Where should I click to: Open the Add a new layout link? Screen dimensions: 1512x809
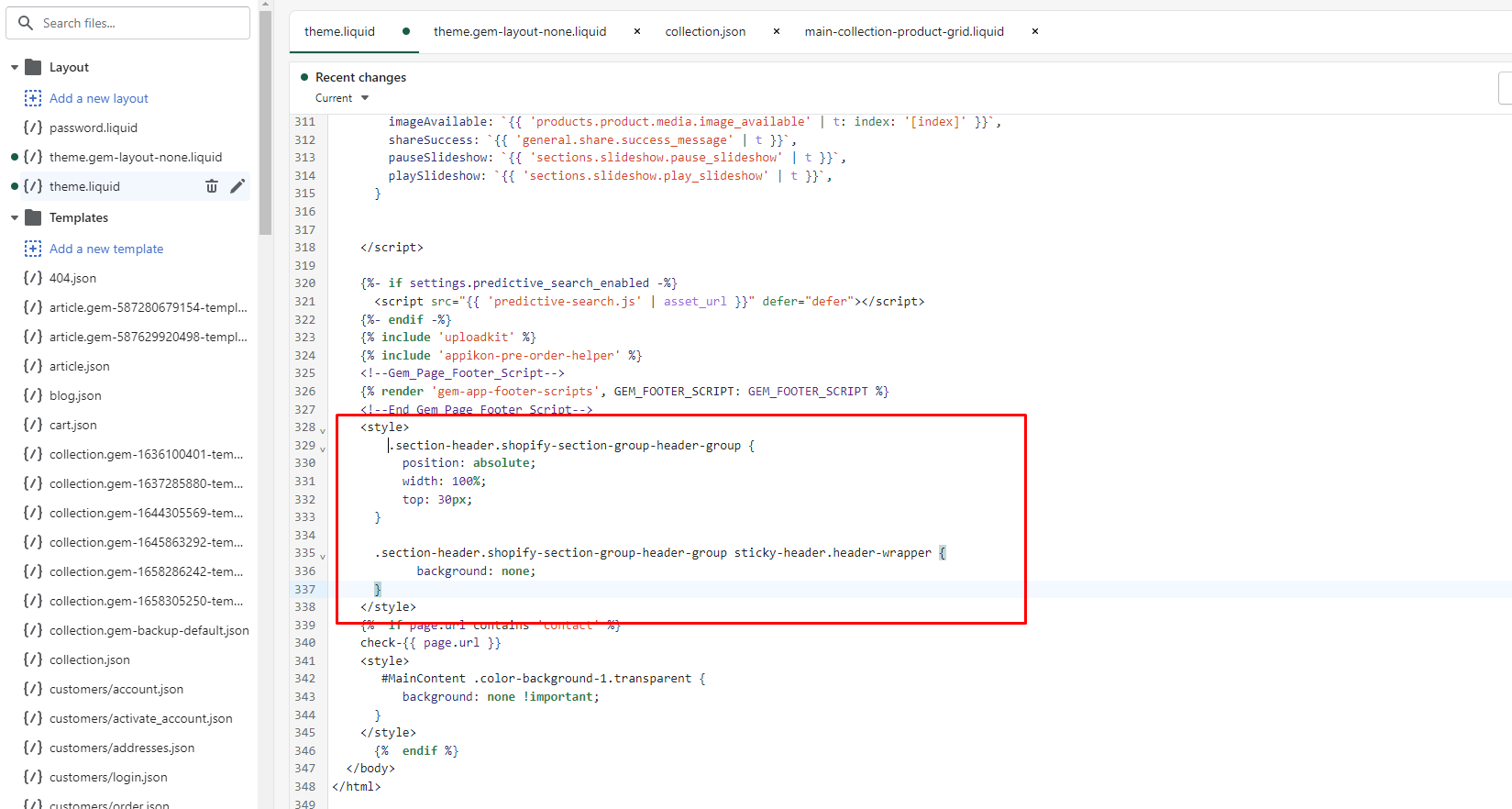click(99, 98)
